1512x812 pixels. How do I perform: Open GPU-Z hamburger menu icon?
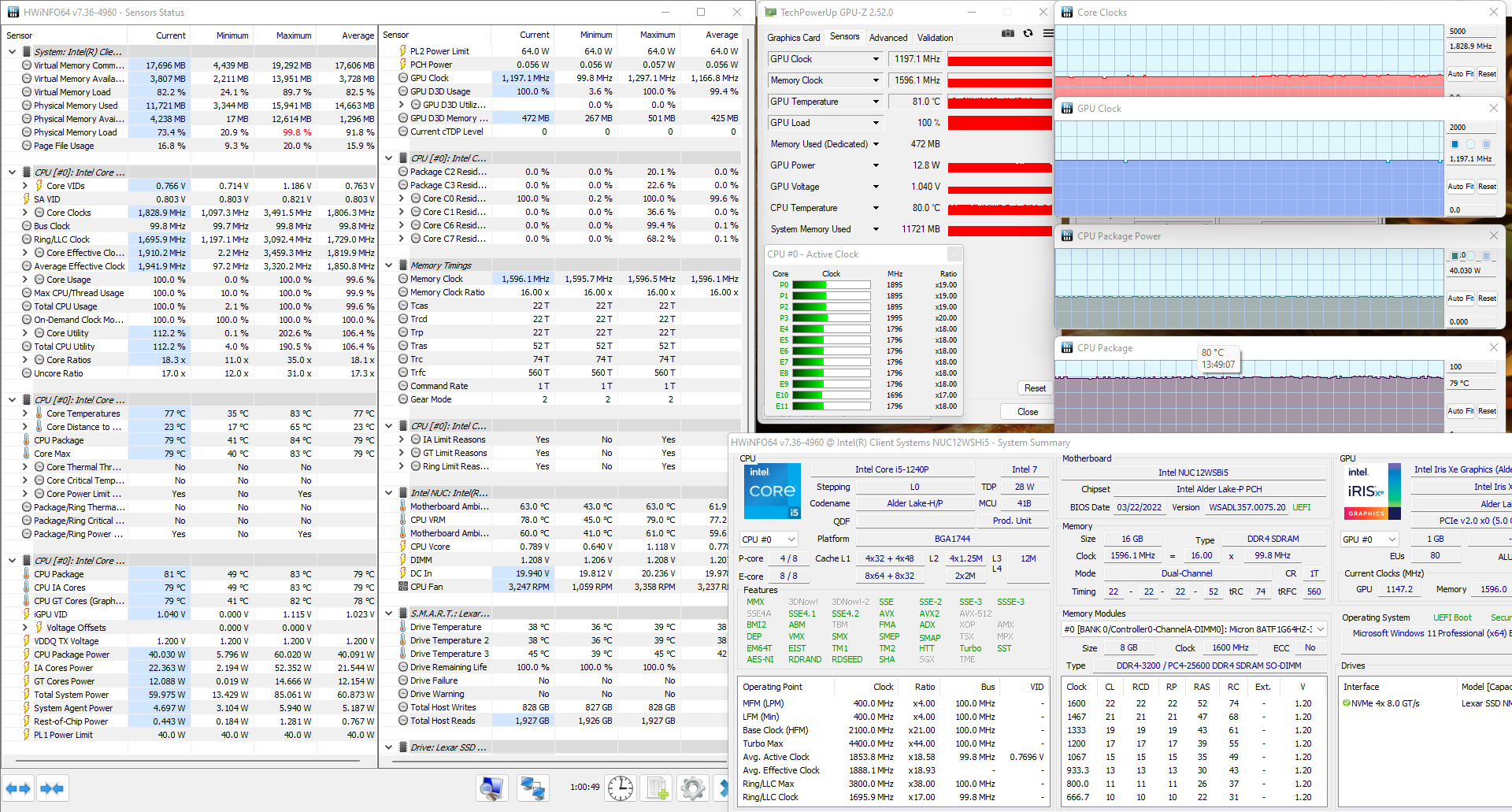coord(1048,33)
